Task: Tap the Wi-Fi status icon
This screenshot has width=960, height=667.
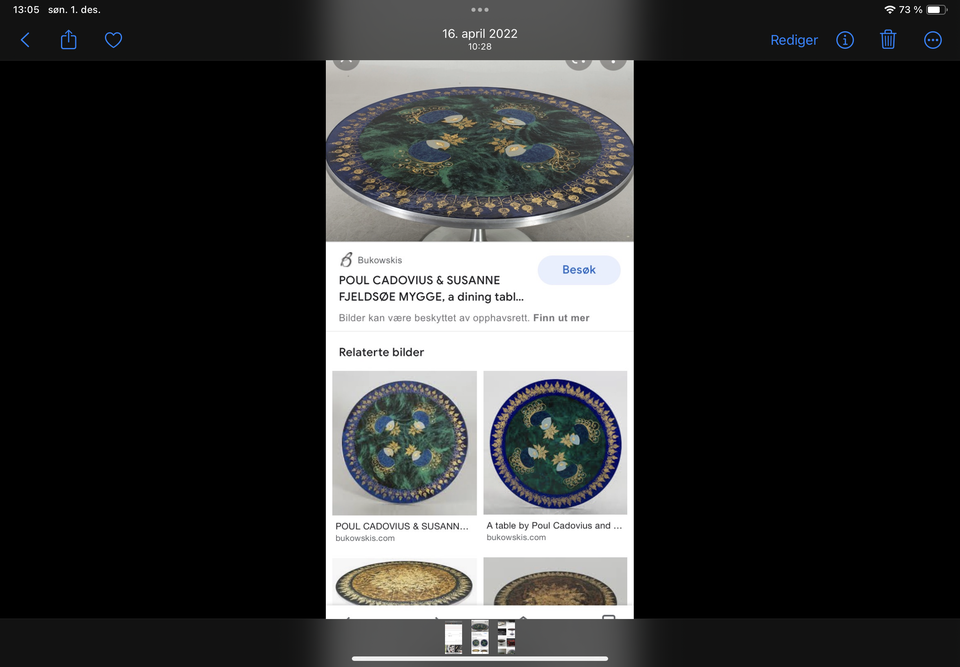Action: coord(890,10)
